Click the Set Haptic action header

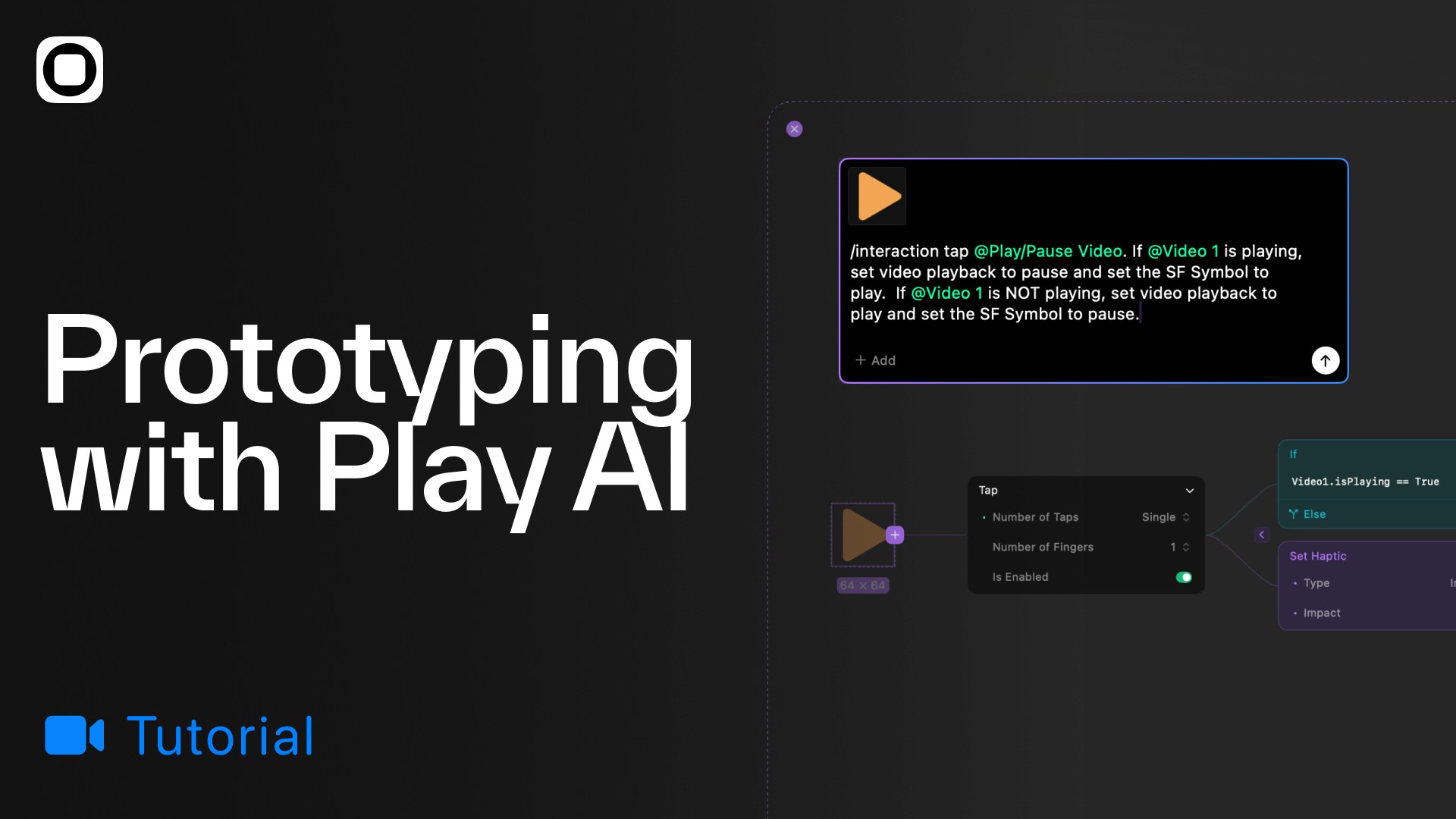coord(1318,556)
